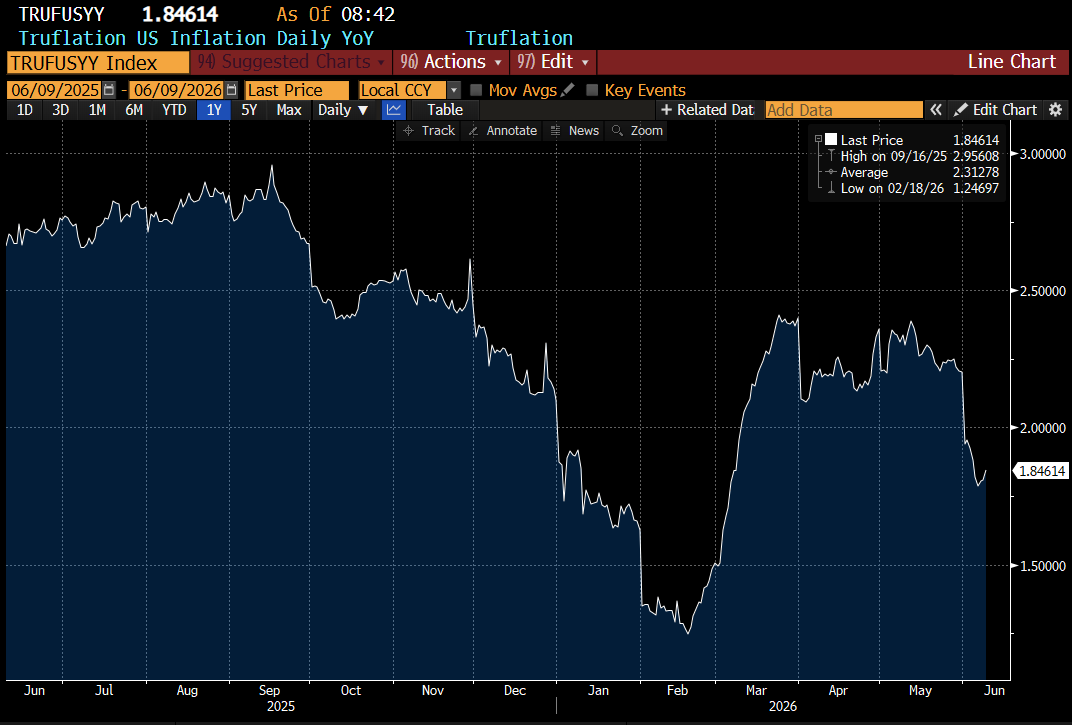
Task: Click the Line Chart title label
Action: tap(1011, 62)
